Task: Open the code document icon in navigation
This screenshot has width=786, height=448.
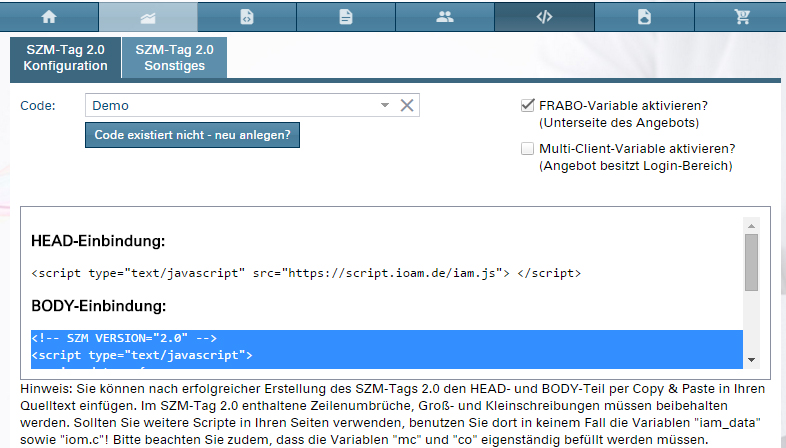Action: (247, 17)
